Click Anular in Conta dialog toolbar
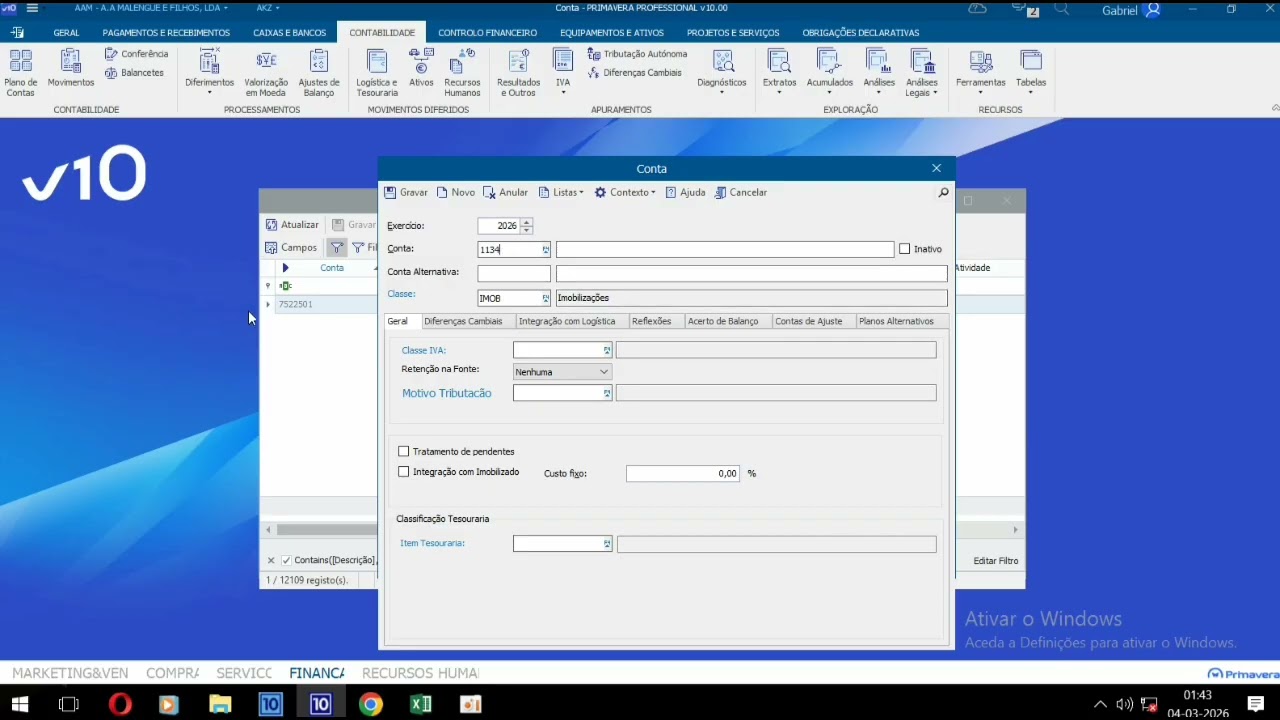The height and width of the screenshot is (720, 1280). [x=505, y=193]
